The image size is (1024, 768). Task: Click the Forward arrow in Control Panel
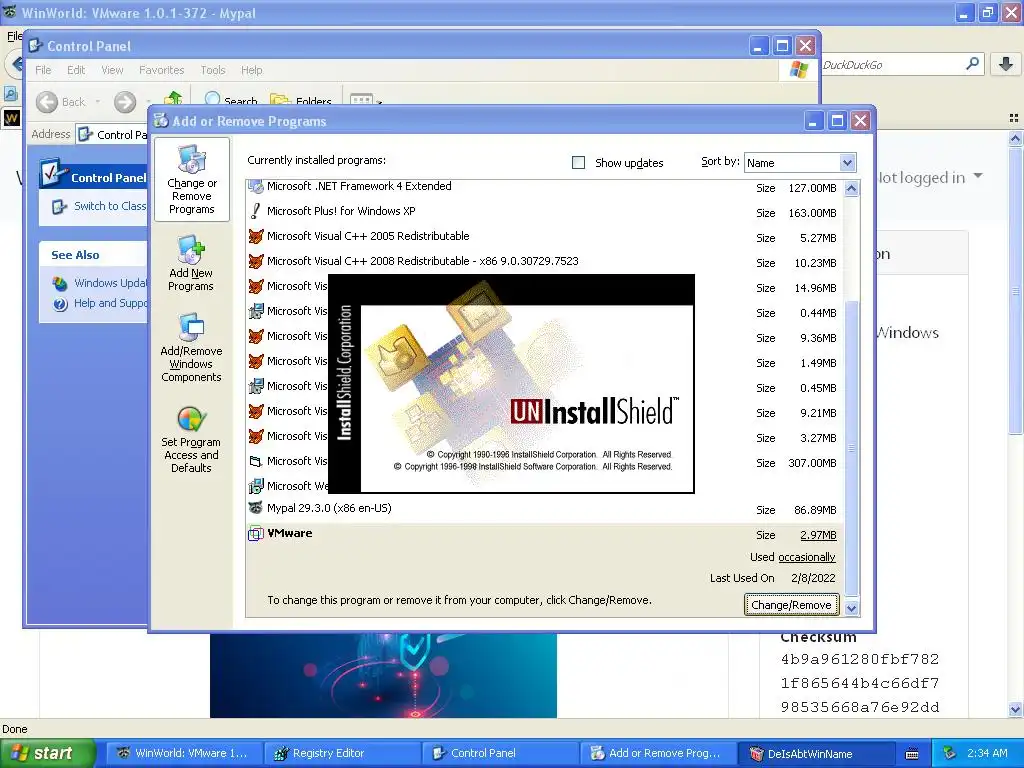[x=125, y=102]
